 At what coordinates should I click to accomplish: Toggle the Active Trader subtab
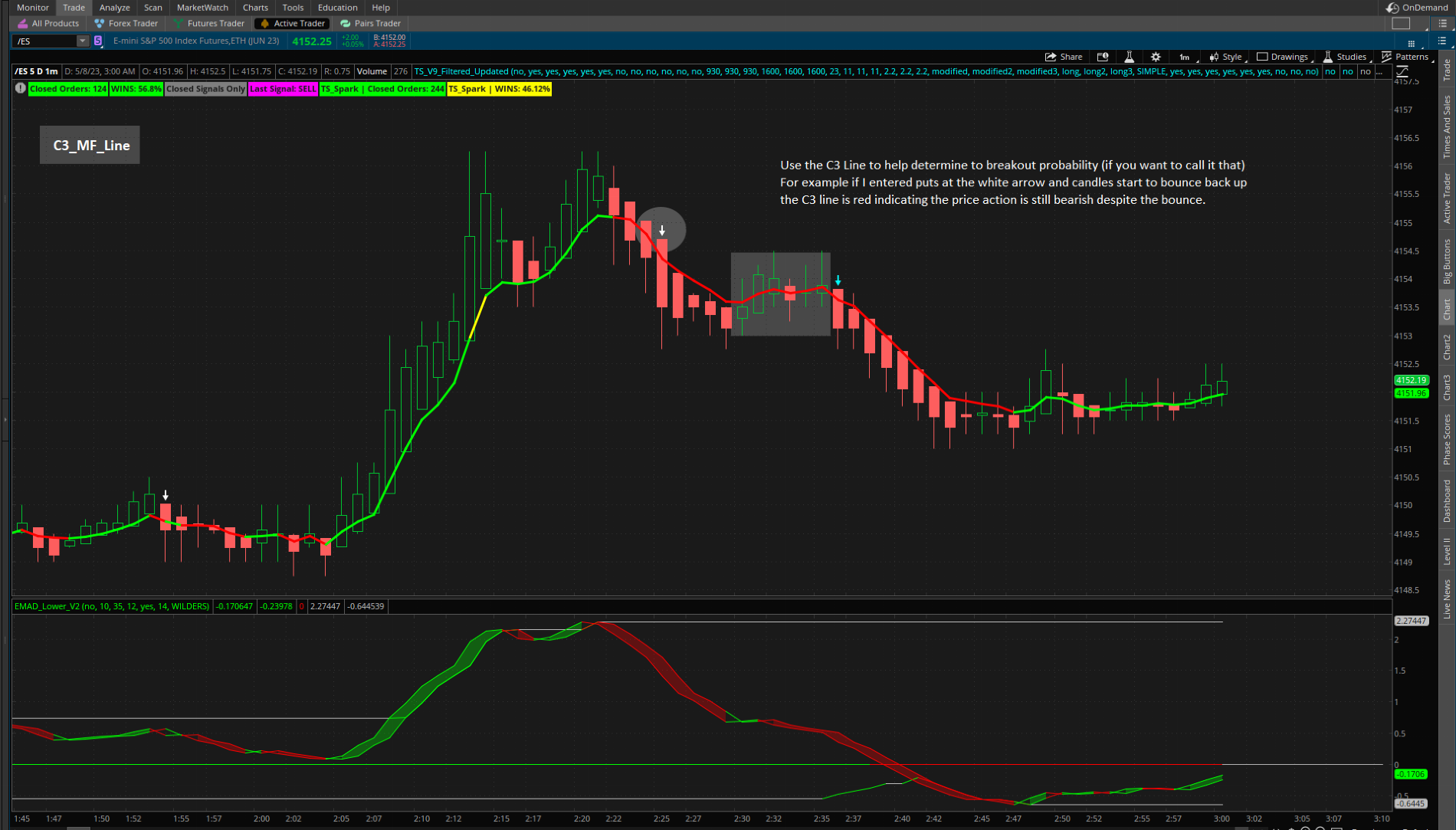tap(292, 24)
